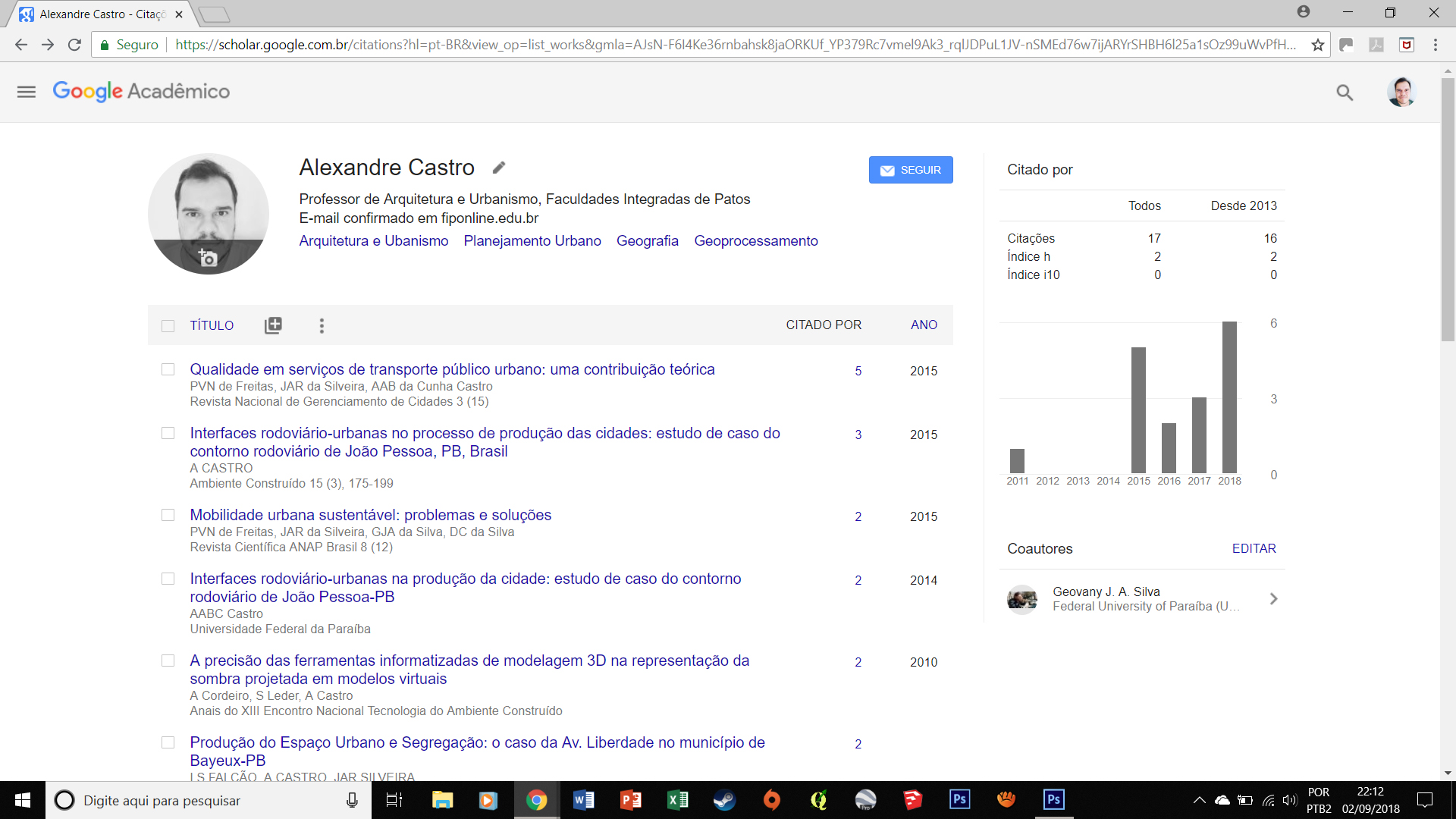Reload the page using the refresh icon

pos(74,45)
